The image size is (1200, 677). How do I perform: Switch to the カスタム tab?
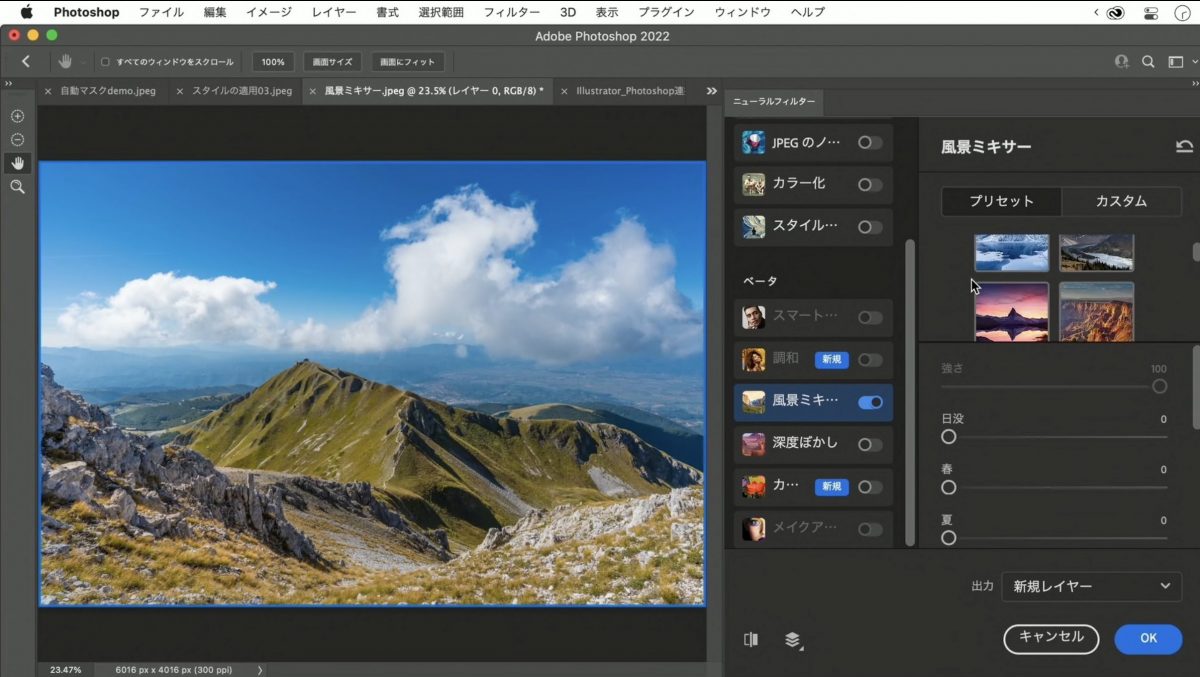tap(1121, 201)
